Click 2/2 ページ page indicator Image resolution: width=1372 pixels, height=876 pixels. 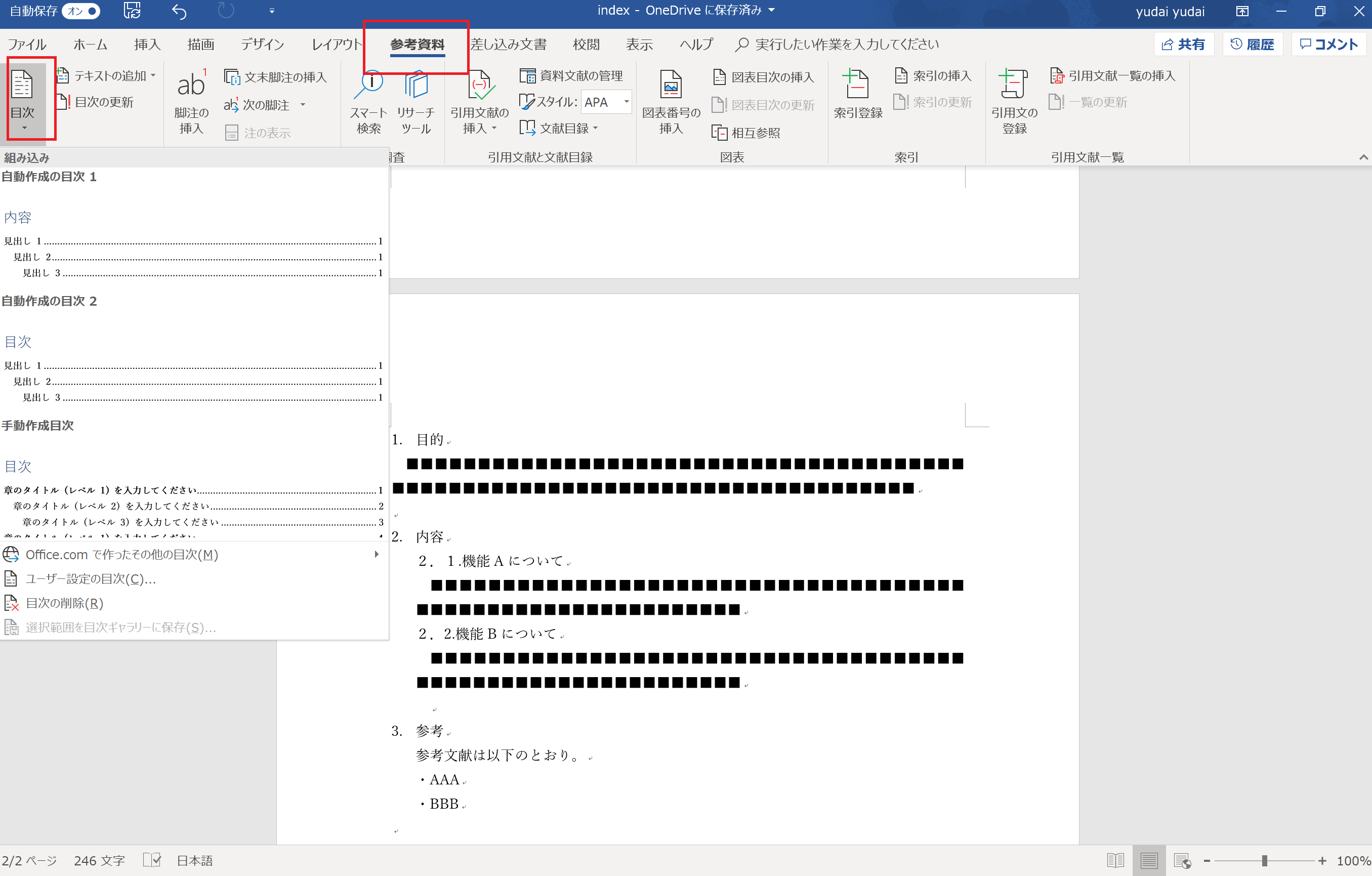[29, 861]
